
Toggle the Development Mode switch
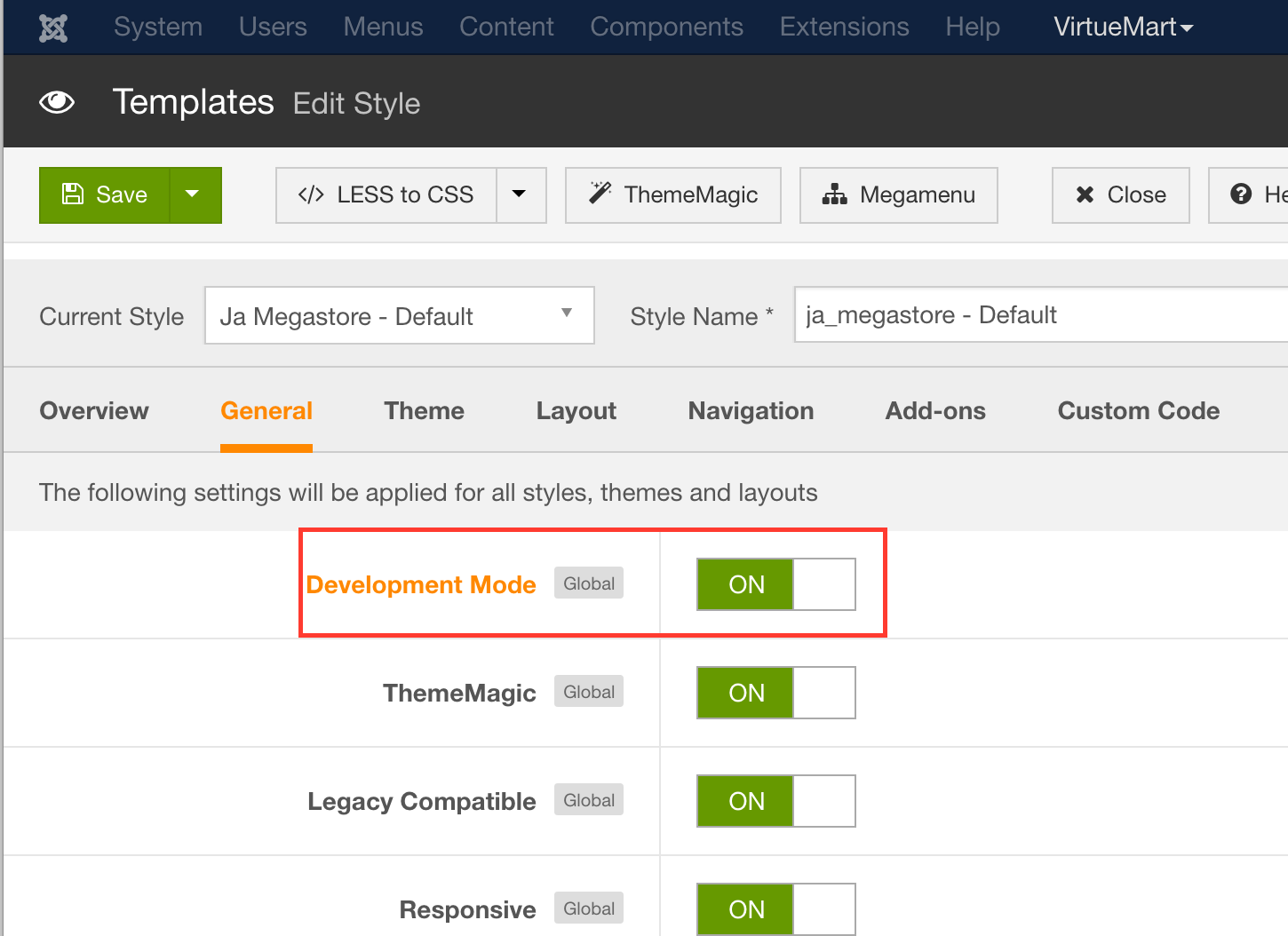point(776,584)
